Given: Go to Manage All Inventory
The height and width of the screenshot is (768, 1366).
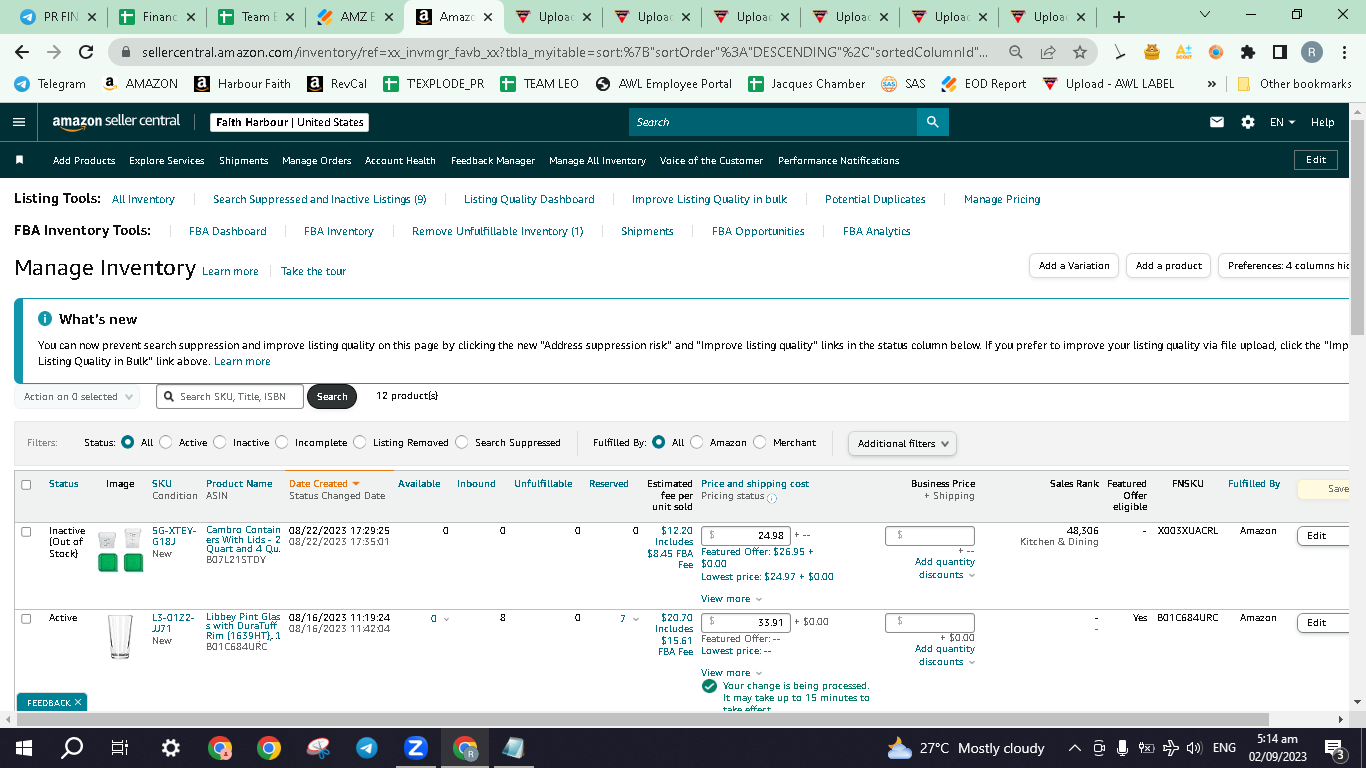Looking at the screenshot, I should pyautogui.click(x=597, y=160).
